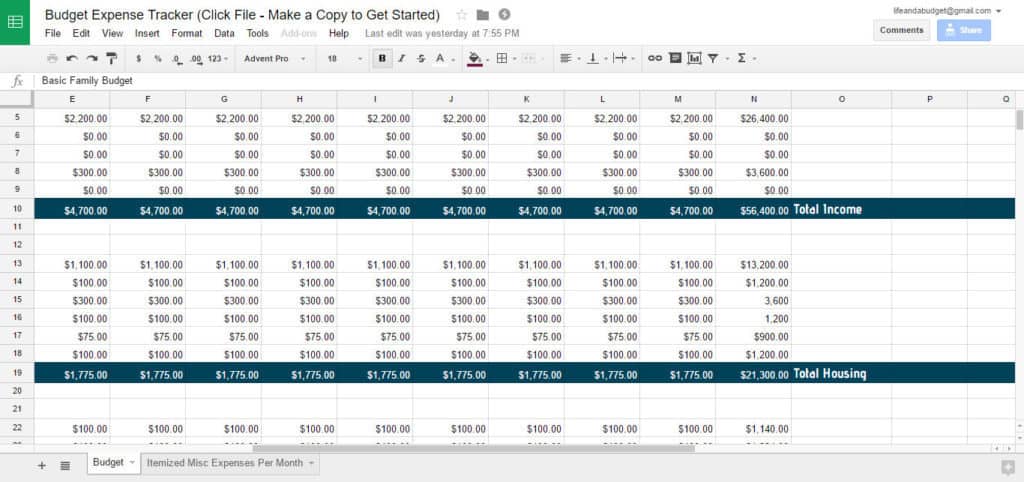Viewport: 1024px width, 482px height.
Task: Insert a comment from toolbar
Action: (x=675, y=59)
